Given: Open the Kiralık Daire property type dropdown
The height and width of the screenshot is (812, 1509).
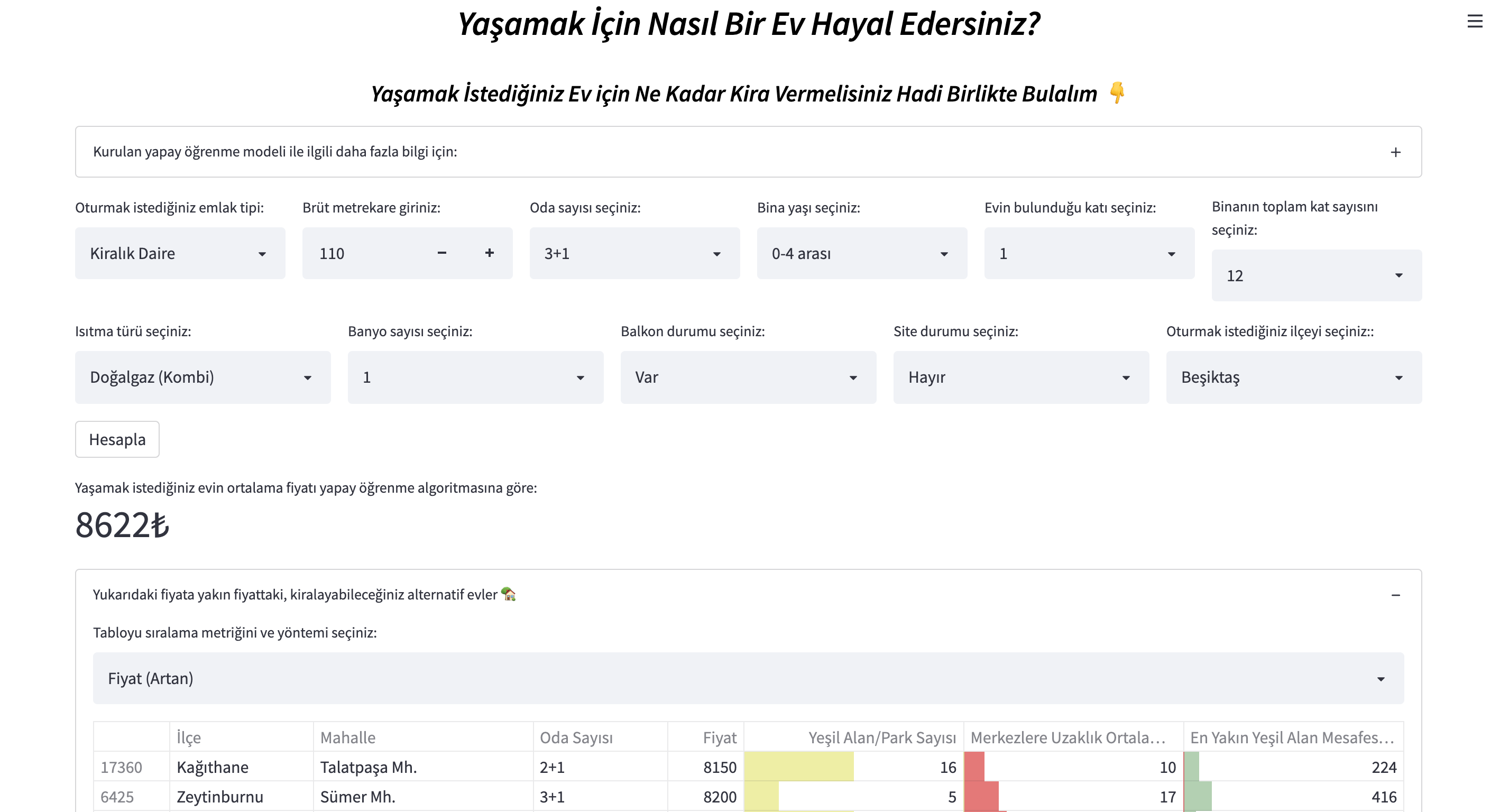Looking at the screenshot, I should 180,254.
